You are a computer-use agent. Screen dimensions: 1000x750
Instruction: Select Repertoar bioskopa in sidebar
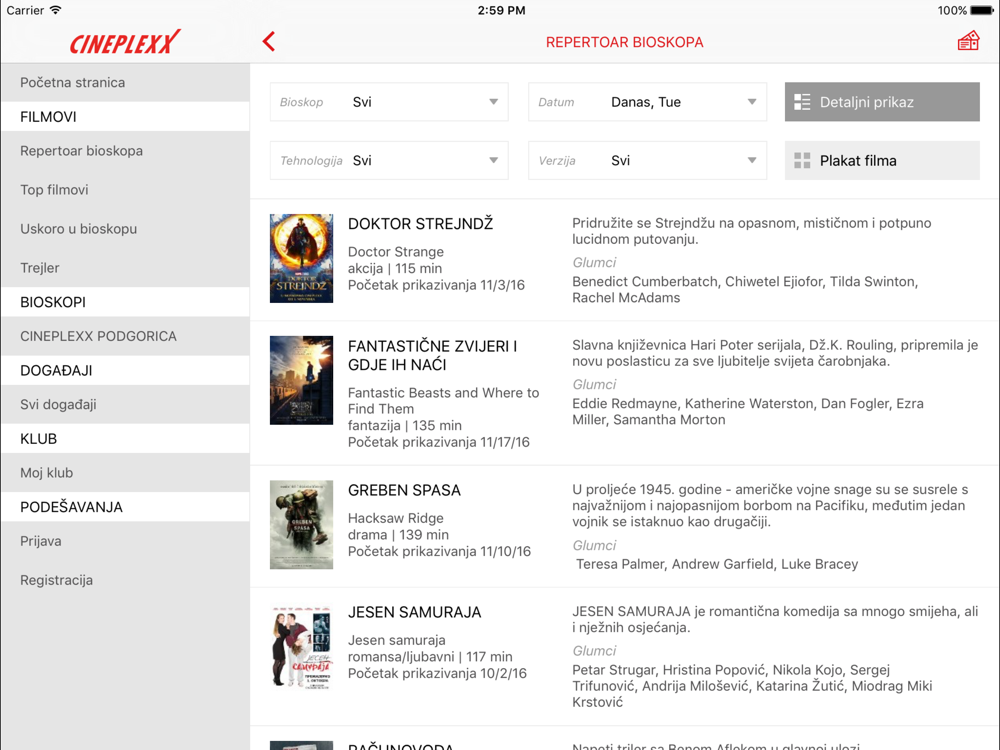coord(125,151)
